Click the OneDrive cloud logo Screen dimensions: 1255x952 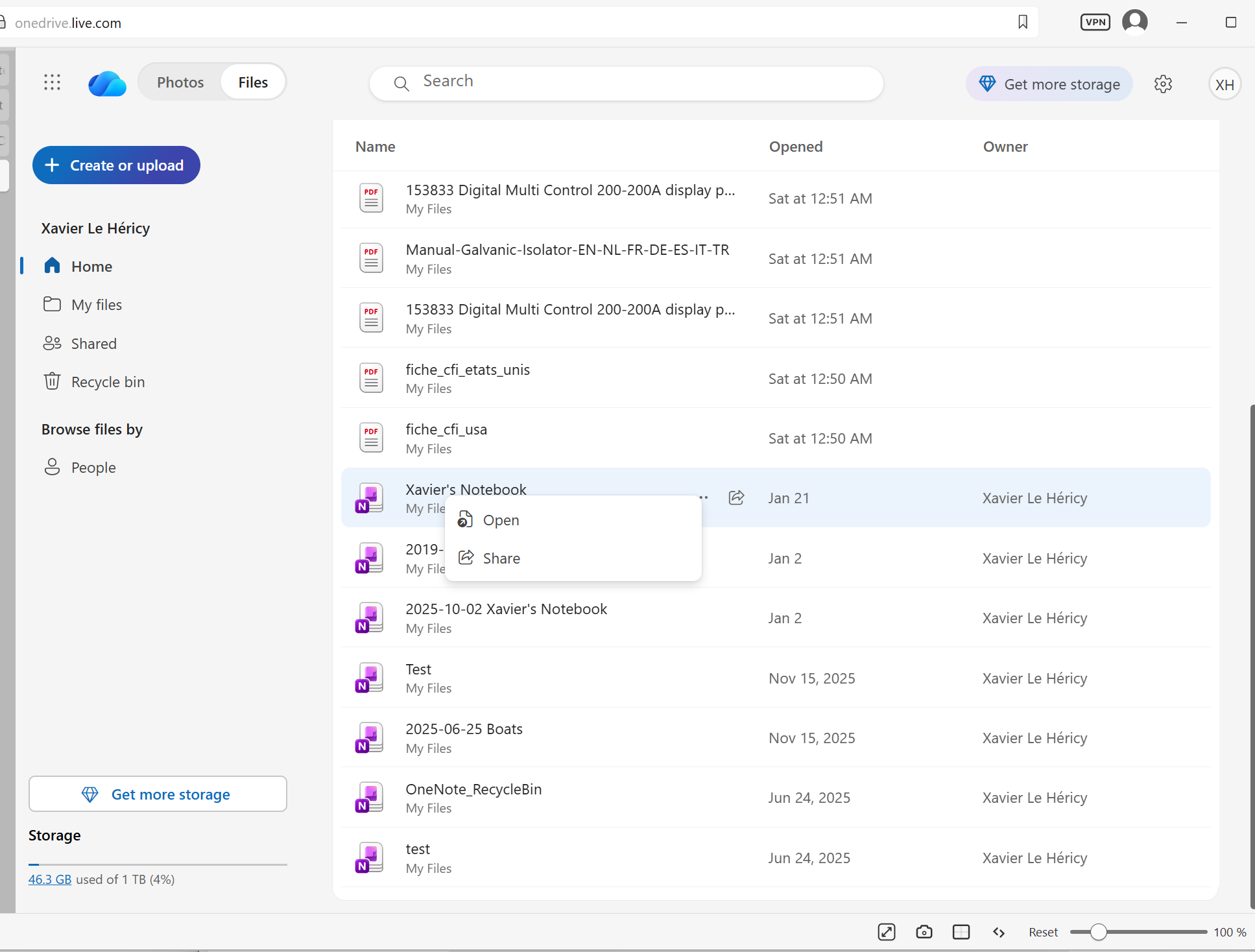click(107, 84)
